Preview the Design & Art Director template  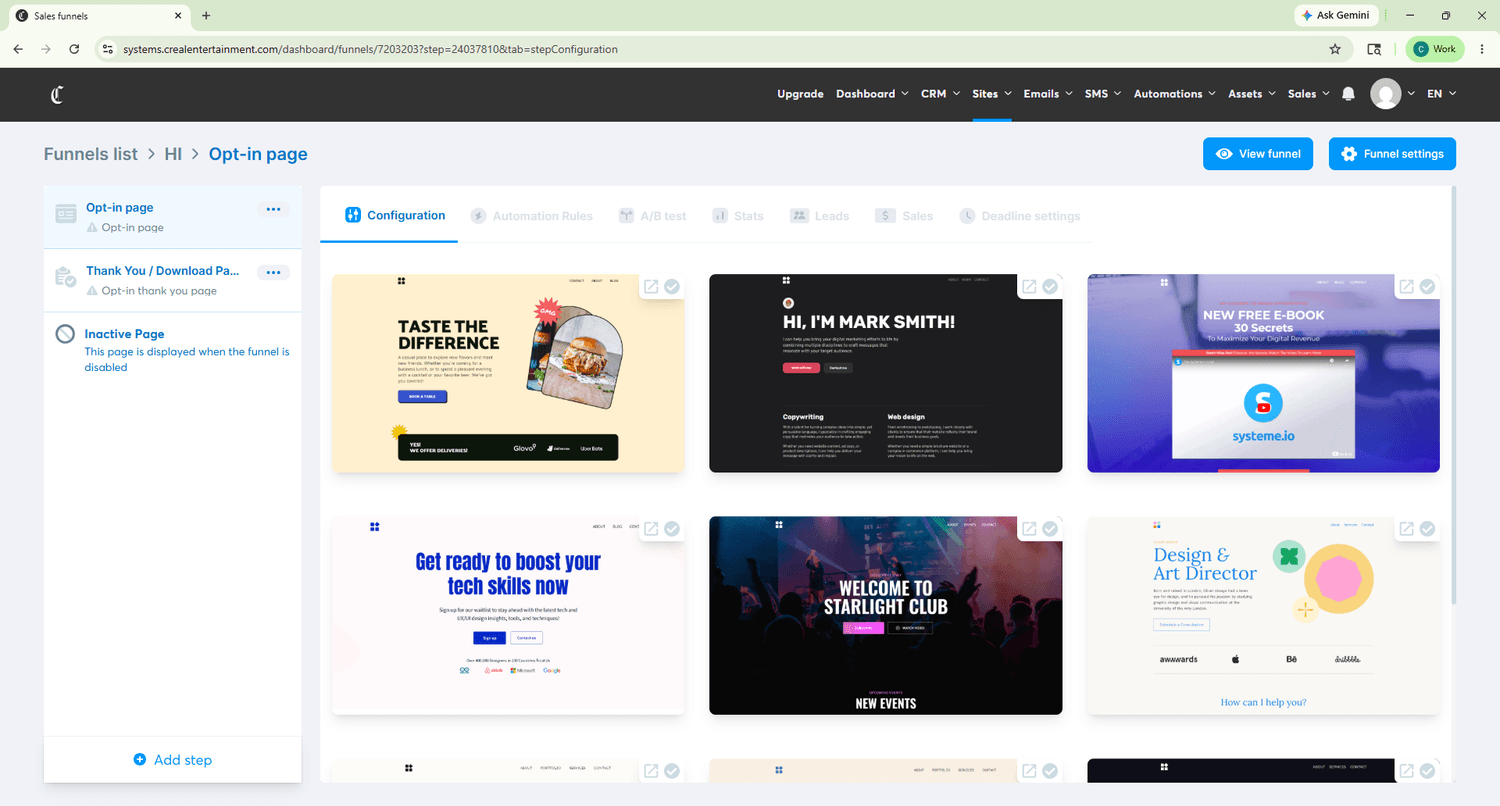point(1407,529)
